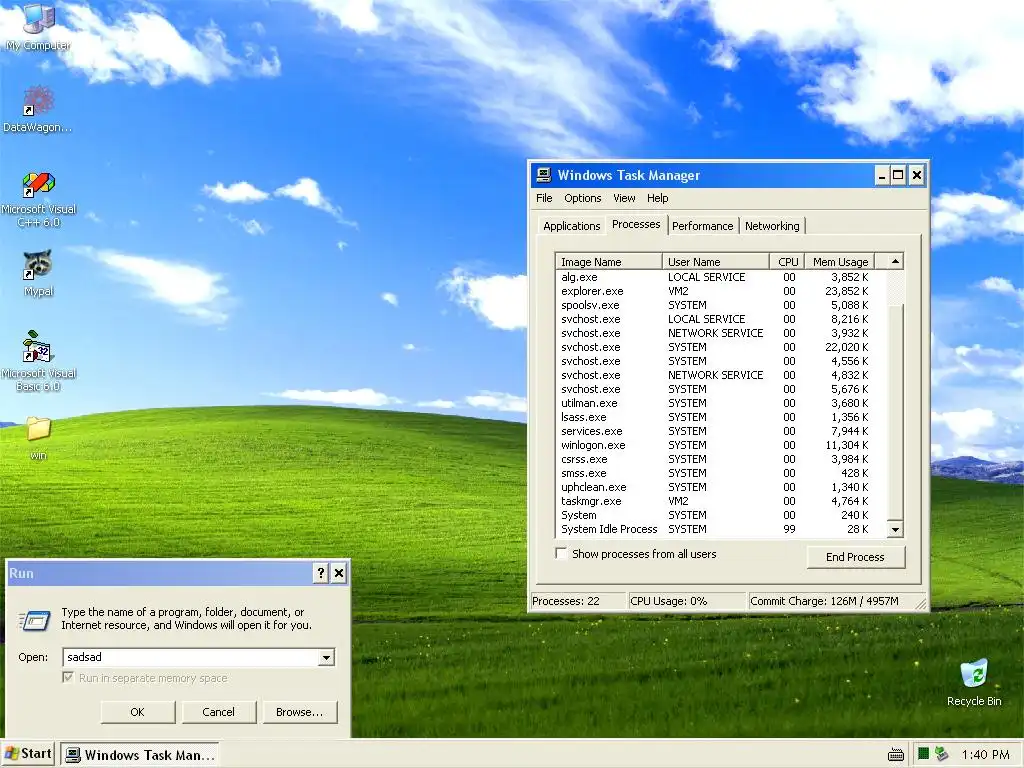The image size is (1024, 768).
Task: Select svchost.exe row using 22,020 K
Action: pyautogui.click(x=721, y=347)
